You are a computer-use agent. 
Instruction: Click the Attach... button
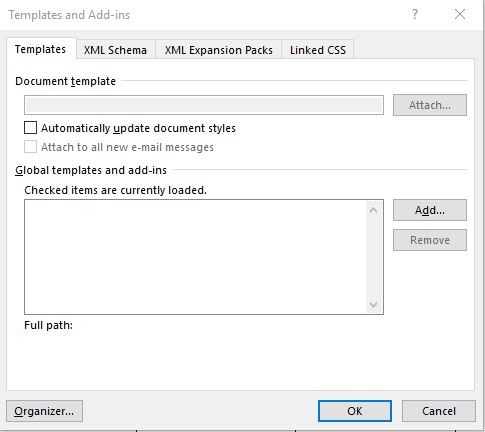(430, 105)
